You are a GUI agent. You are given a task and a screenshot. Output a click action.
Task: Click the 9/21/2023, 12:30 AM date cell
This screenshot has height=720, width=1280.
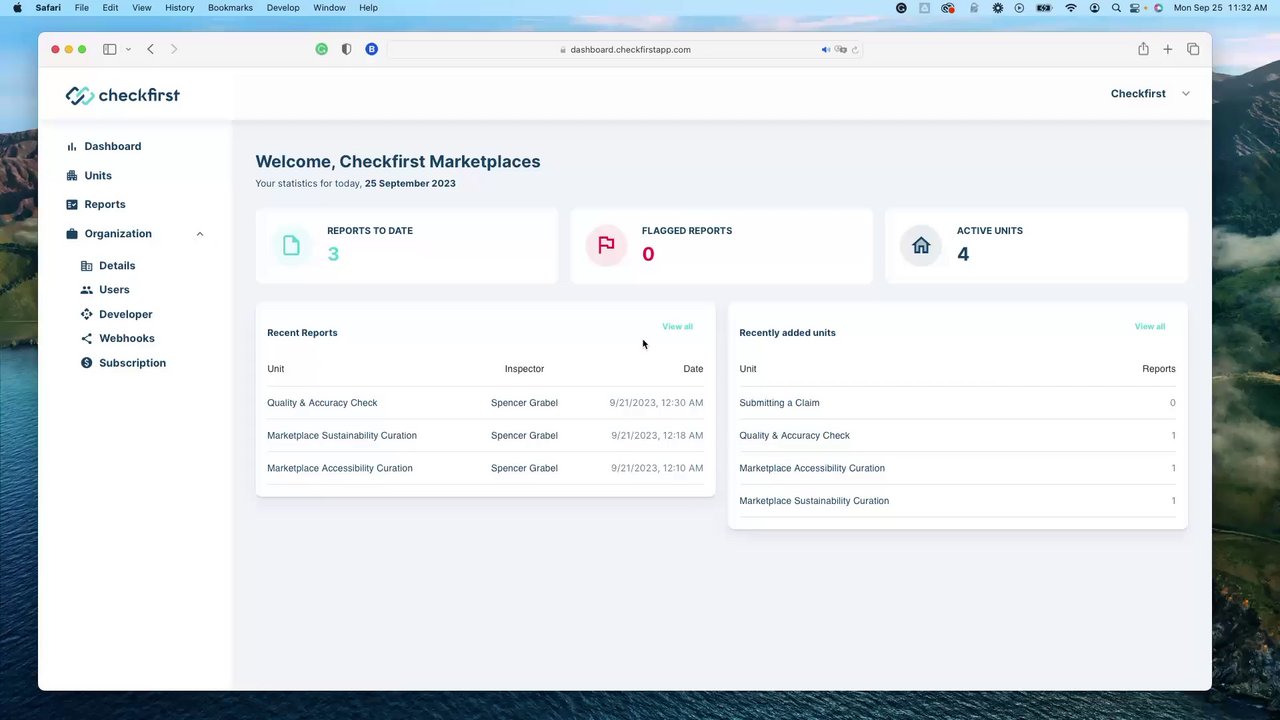(656, 403)
